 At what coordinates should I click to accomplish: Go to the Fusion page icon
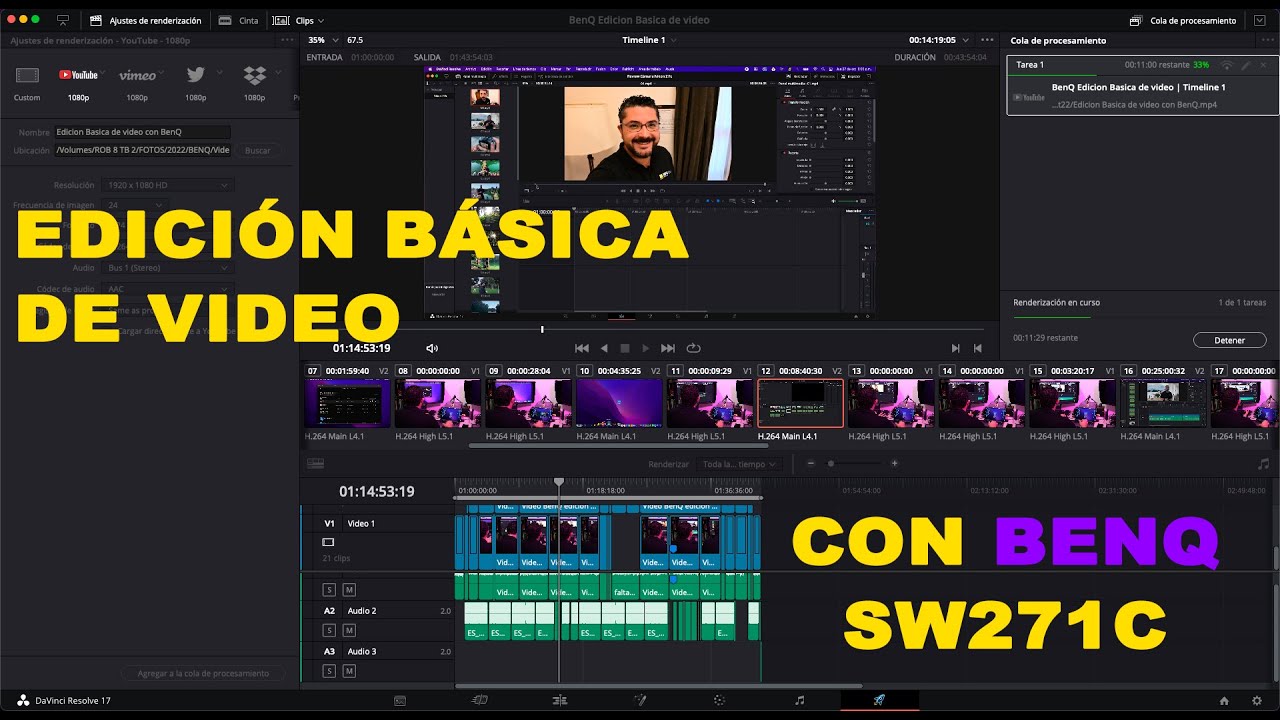tap(640, 701)
